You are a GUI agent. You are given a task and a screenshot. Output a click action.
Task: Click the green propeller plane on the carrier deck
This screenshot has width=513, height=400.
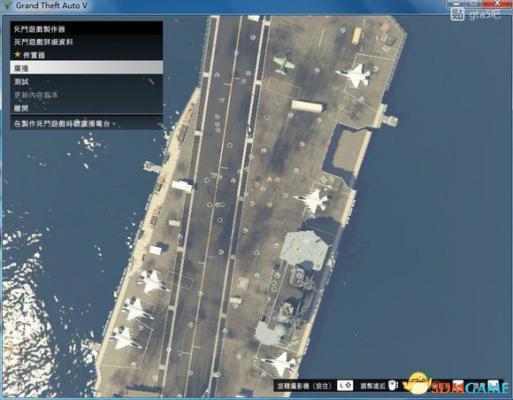click(283, 64)
